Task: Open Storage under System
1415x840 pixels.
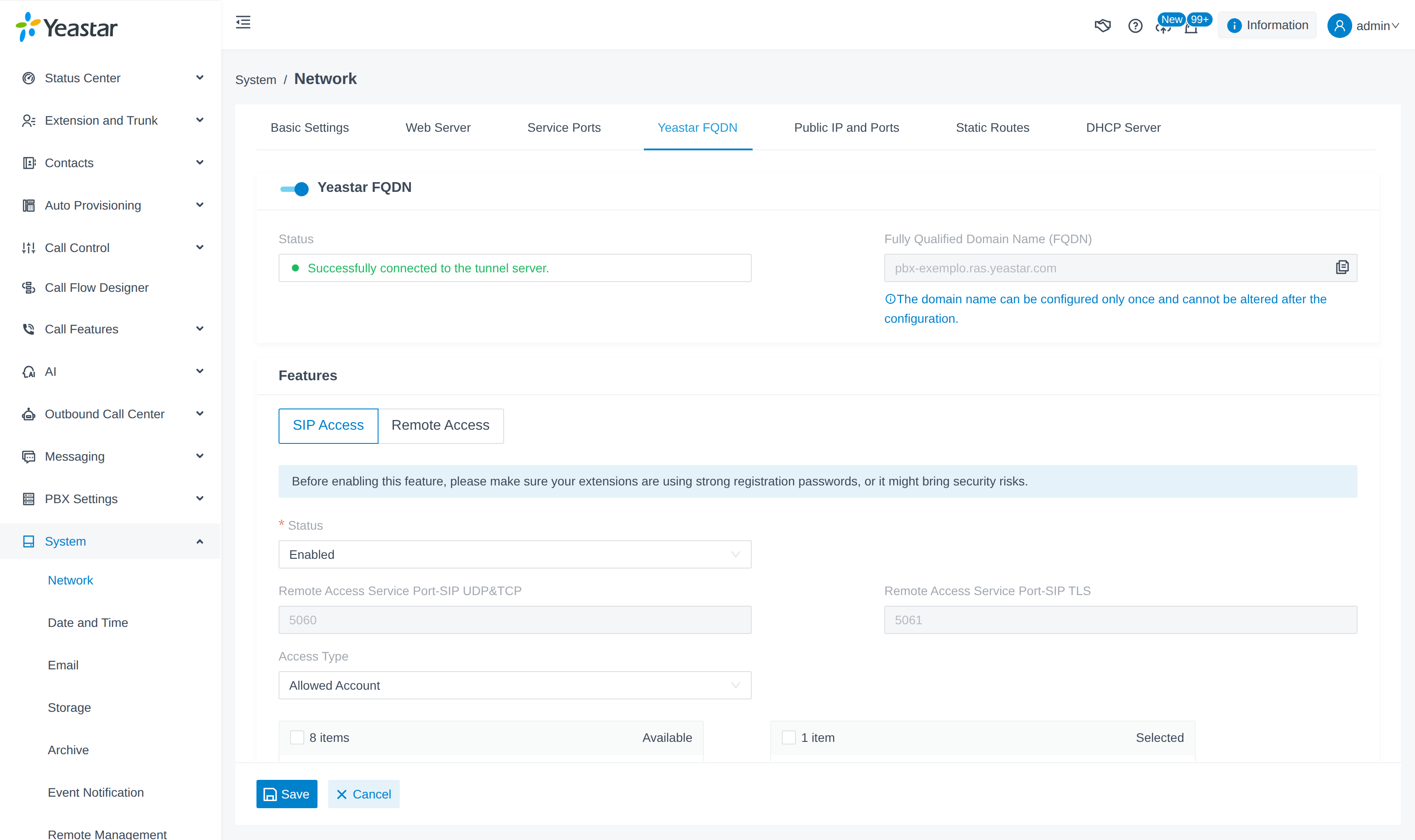Action: [69, 707]
